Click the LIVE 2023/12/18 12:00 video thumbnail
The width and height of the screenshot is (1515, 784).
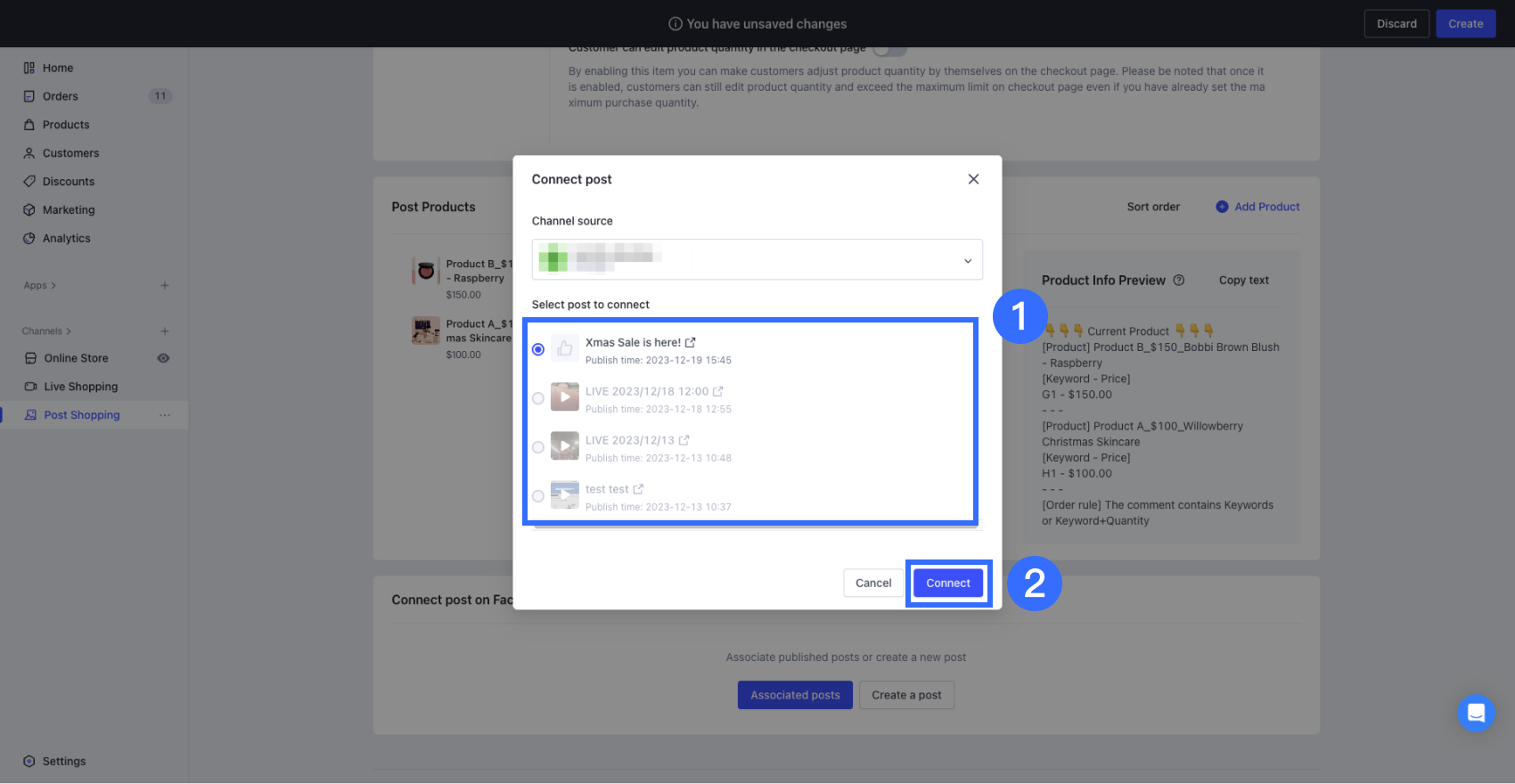click(565, 397)
